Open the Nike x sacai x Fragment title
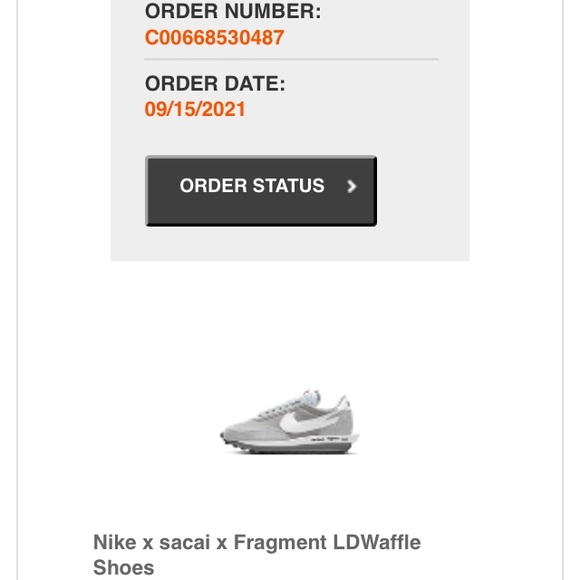Screen dimensions: 580x580 [257, 554]
